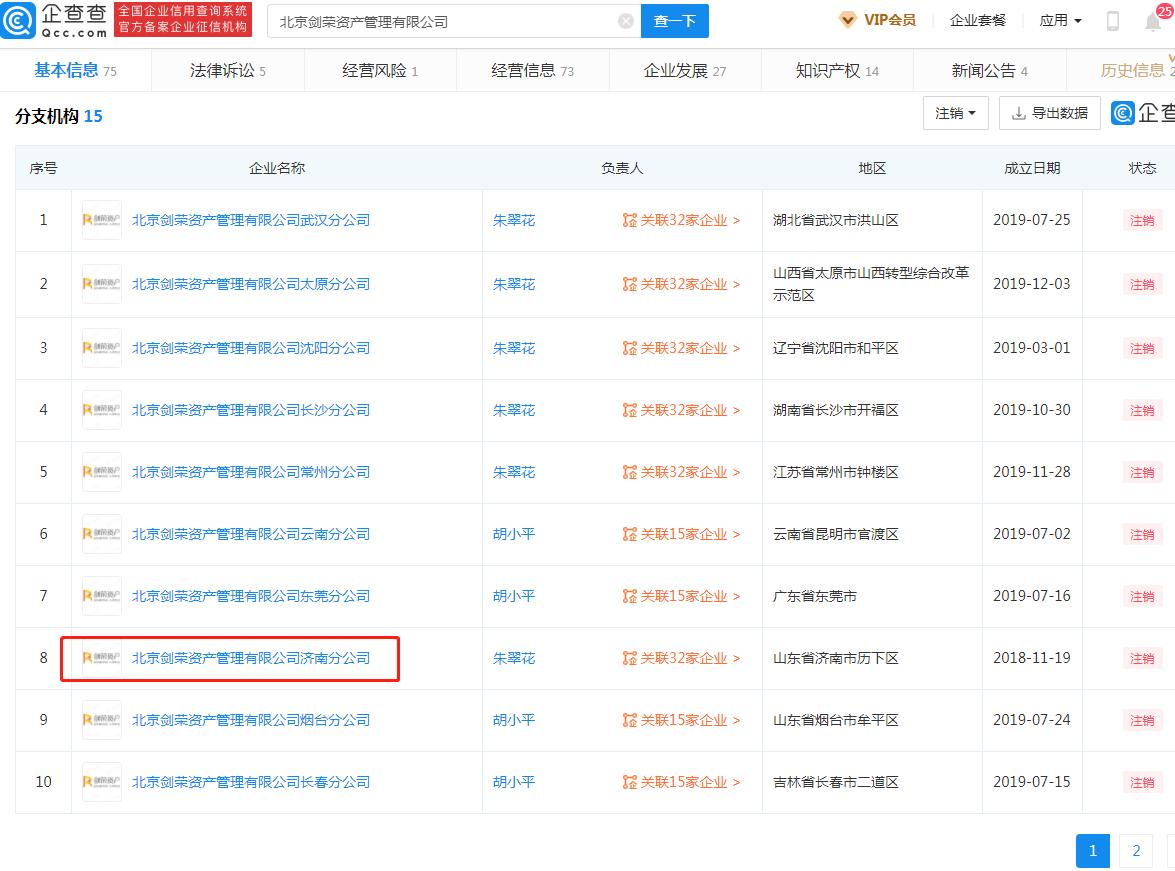Open 北京剑荣资产管理有限公司沈阳分公司 link
1175x871 pixels.
pos(251,348)
